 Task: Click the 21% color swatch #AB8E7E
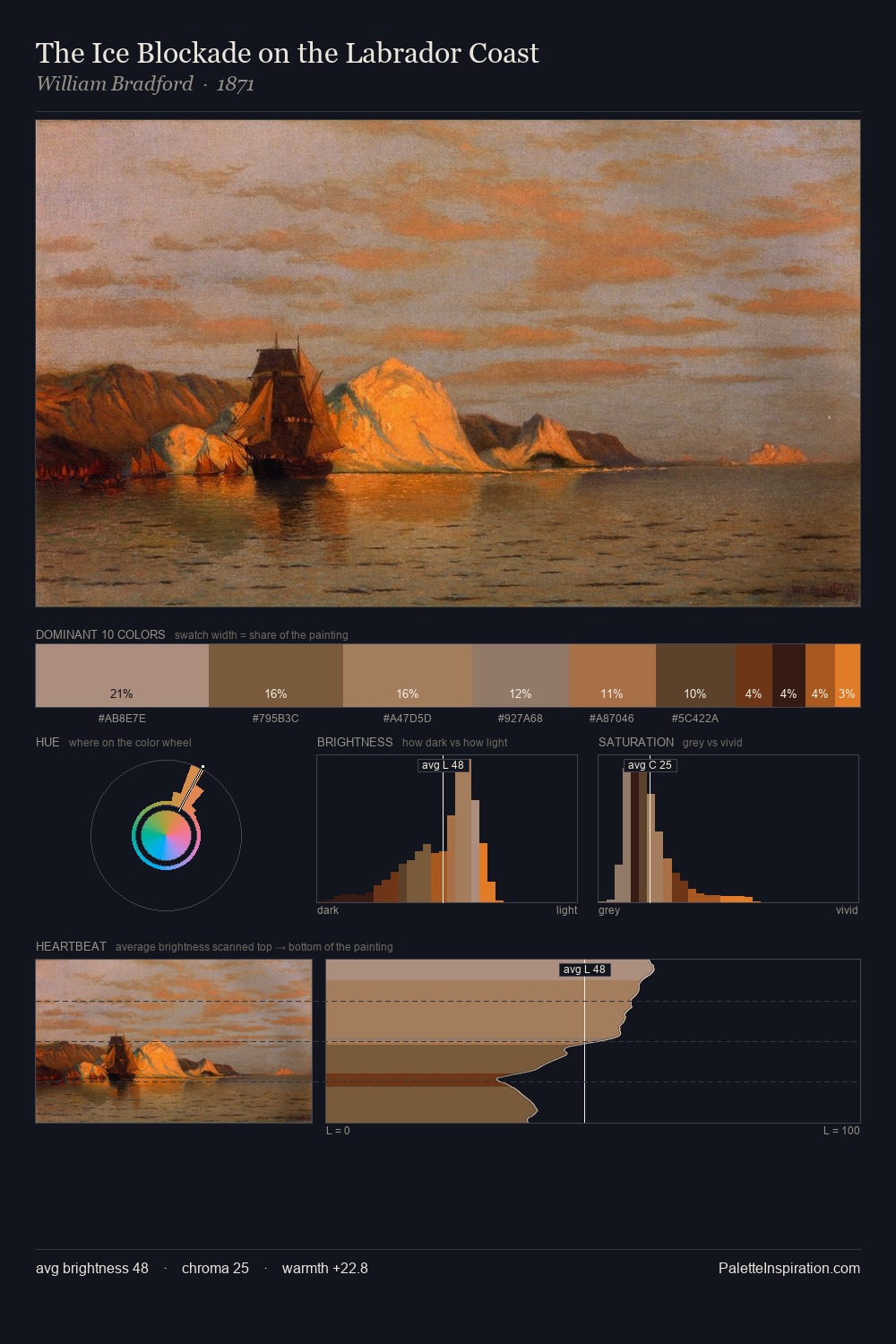click(122, 676)
